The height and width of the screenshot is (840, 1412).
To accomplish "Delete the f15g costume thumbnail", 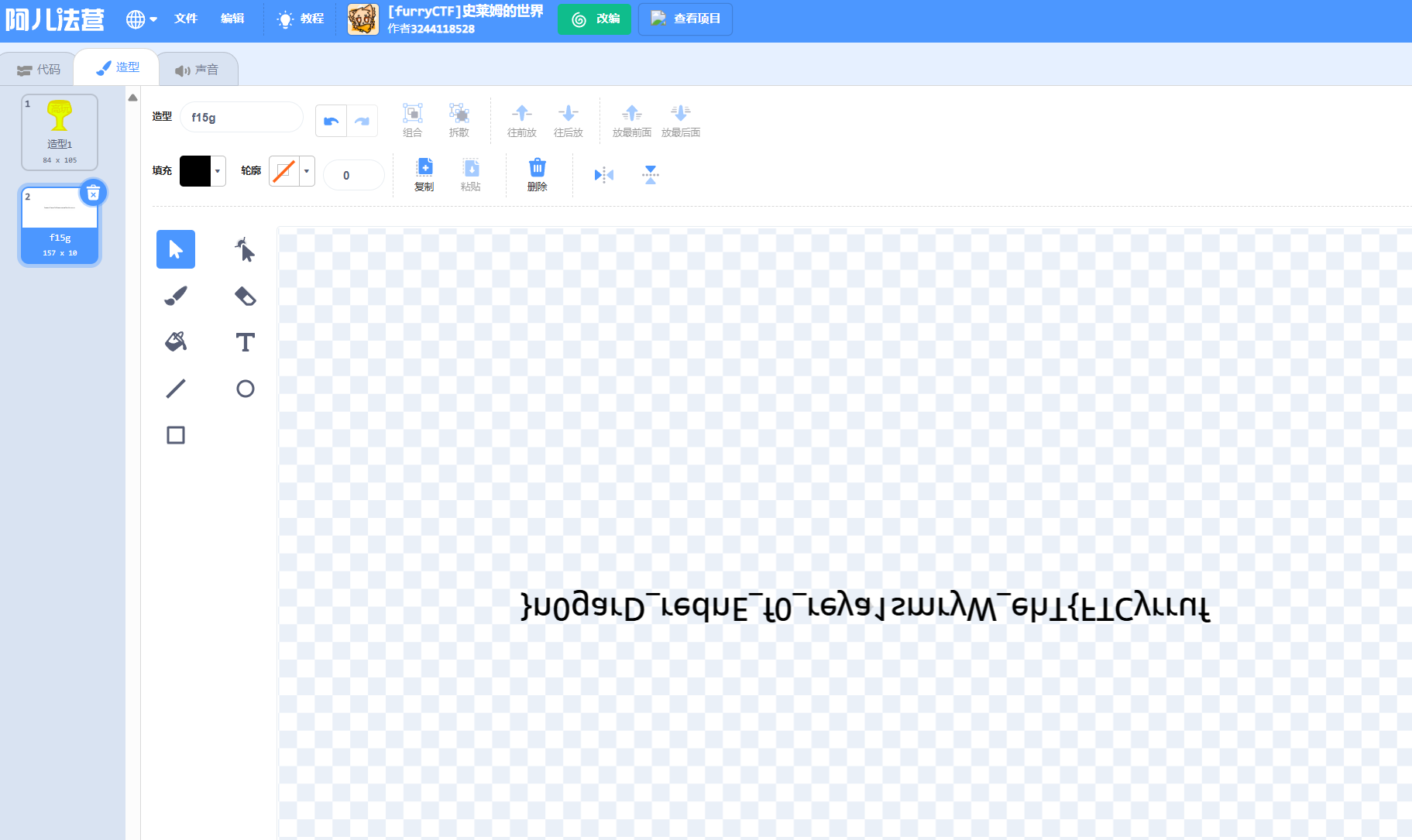I will coord(93,193).
